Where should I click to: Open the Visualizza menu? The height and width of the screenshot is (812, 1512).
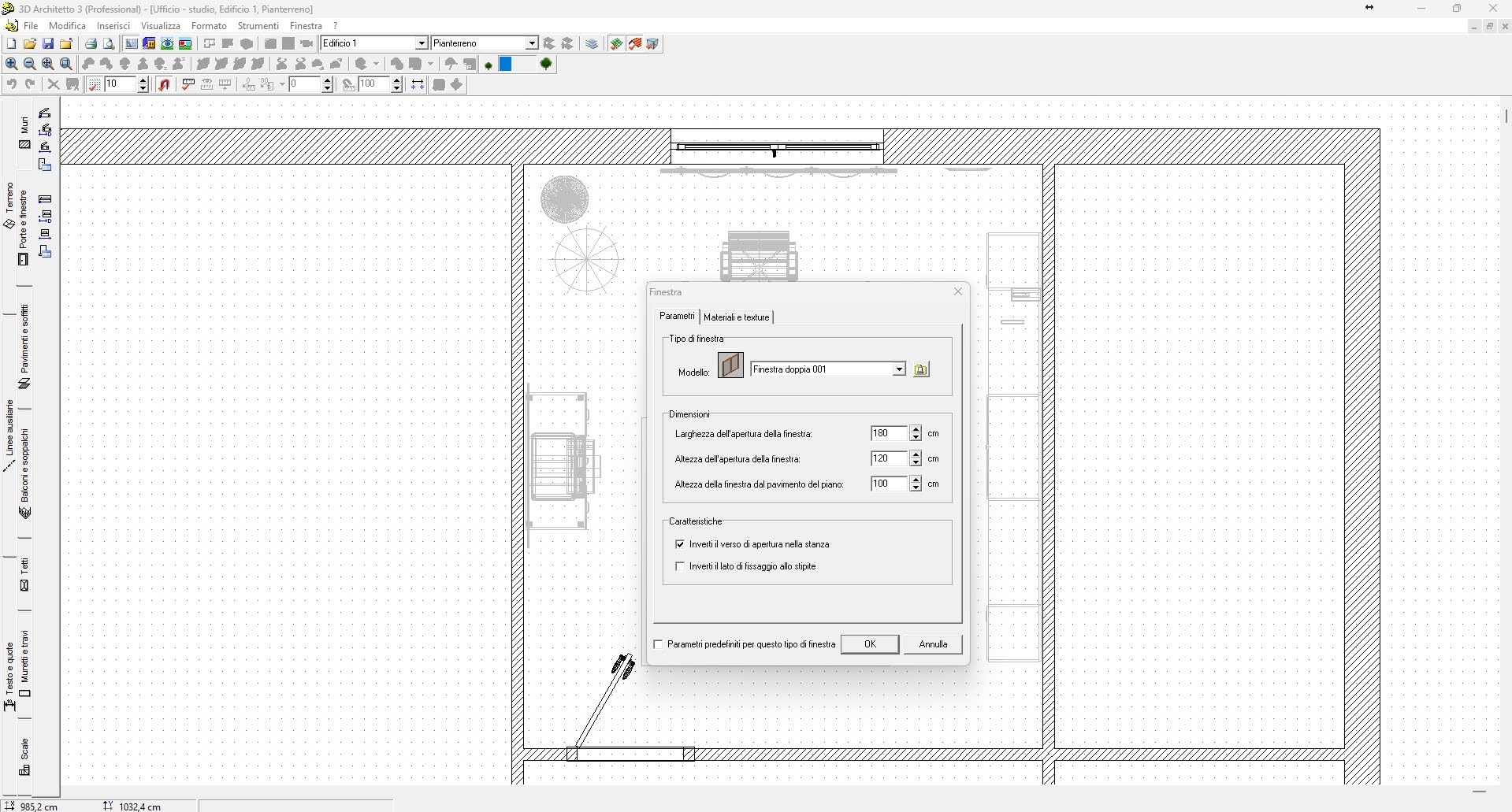tap(161, 26)
